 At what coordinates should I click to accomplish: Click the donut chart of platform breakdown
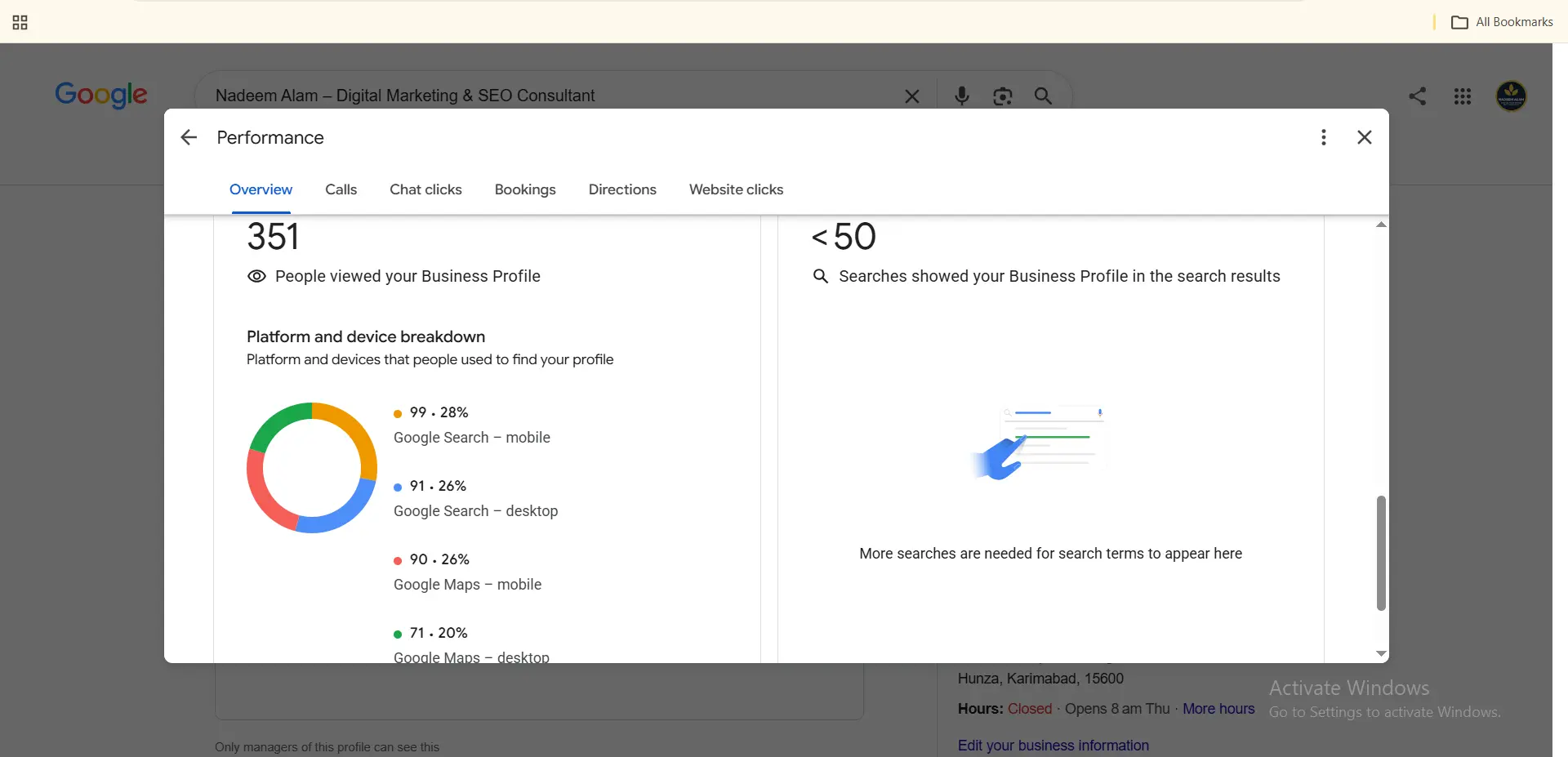pyautogui.click(x=312, y=468)
